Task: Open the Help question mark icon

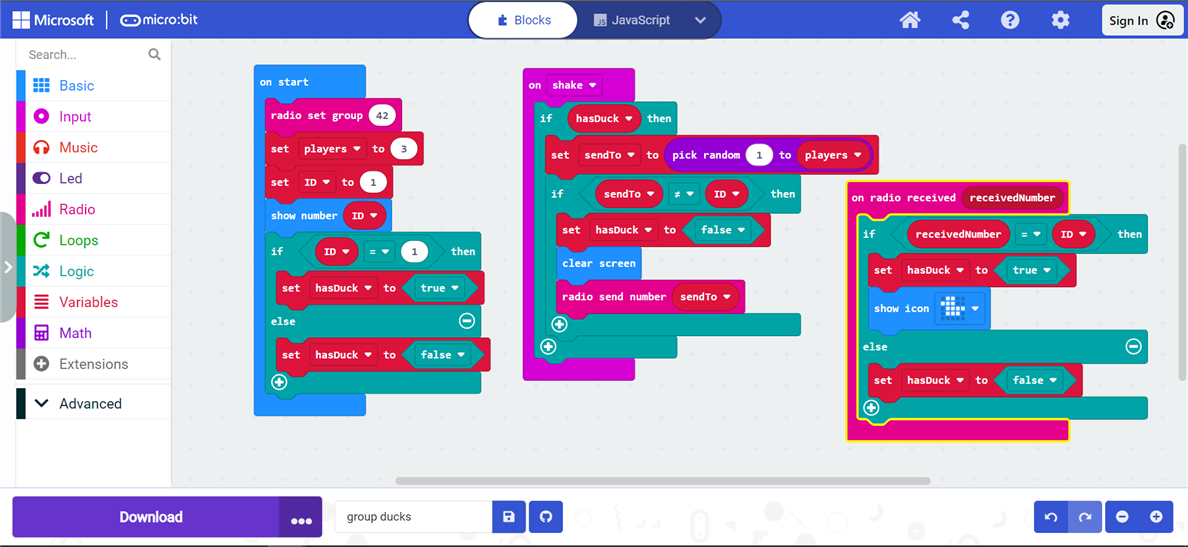Action: point(1010,20)
